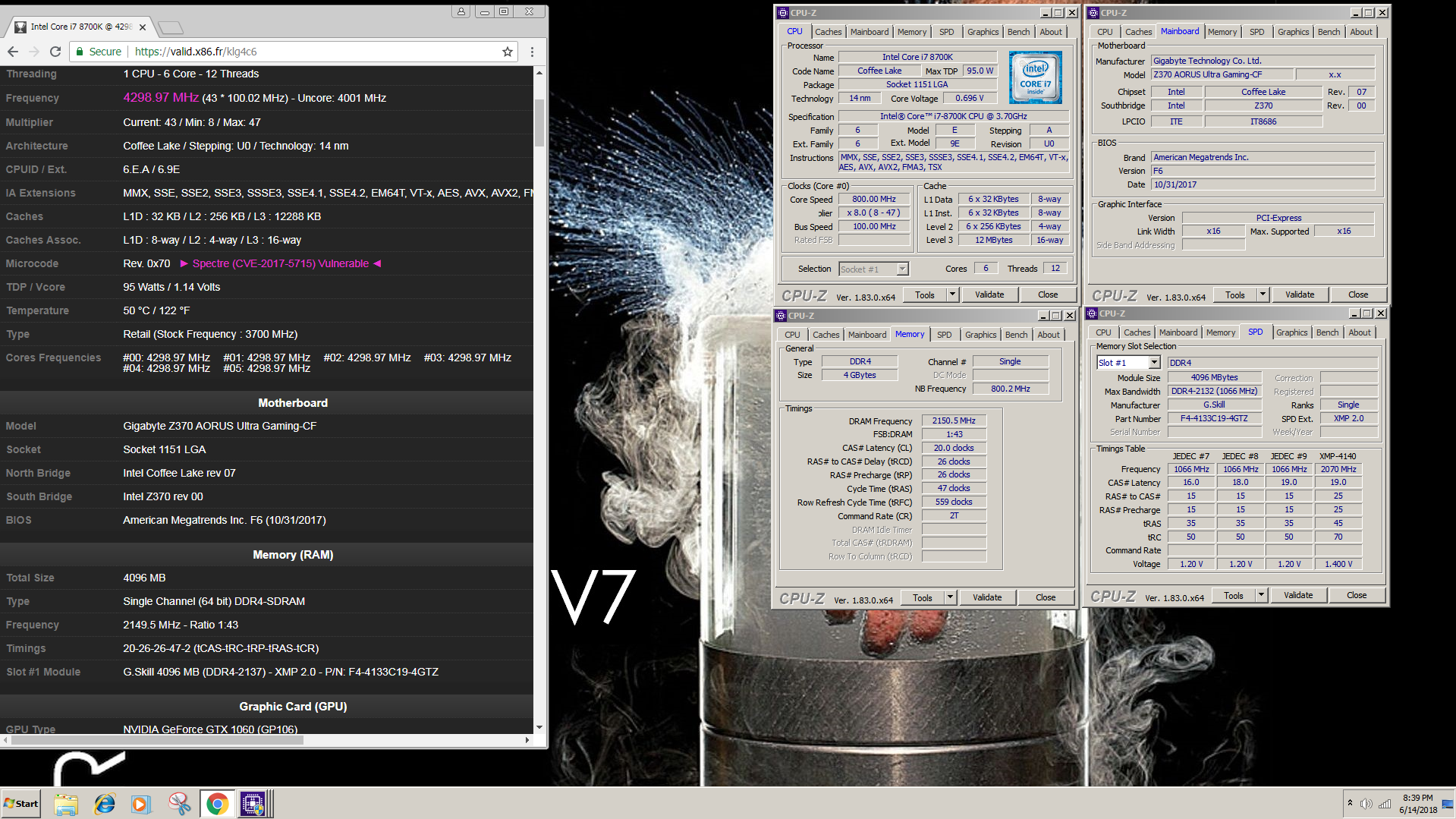The image size is (1456, 819).
Task: Expand Tools dropdown arrow in Memory window
Action: pyautogui.click(x=950, y=597)
